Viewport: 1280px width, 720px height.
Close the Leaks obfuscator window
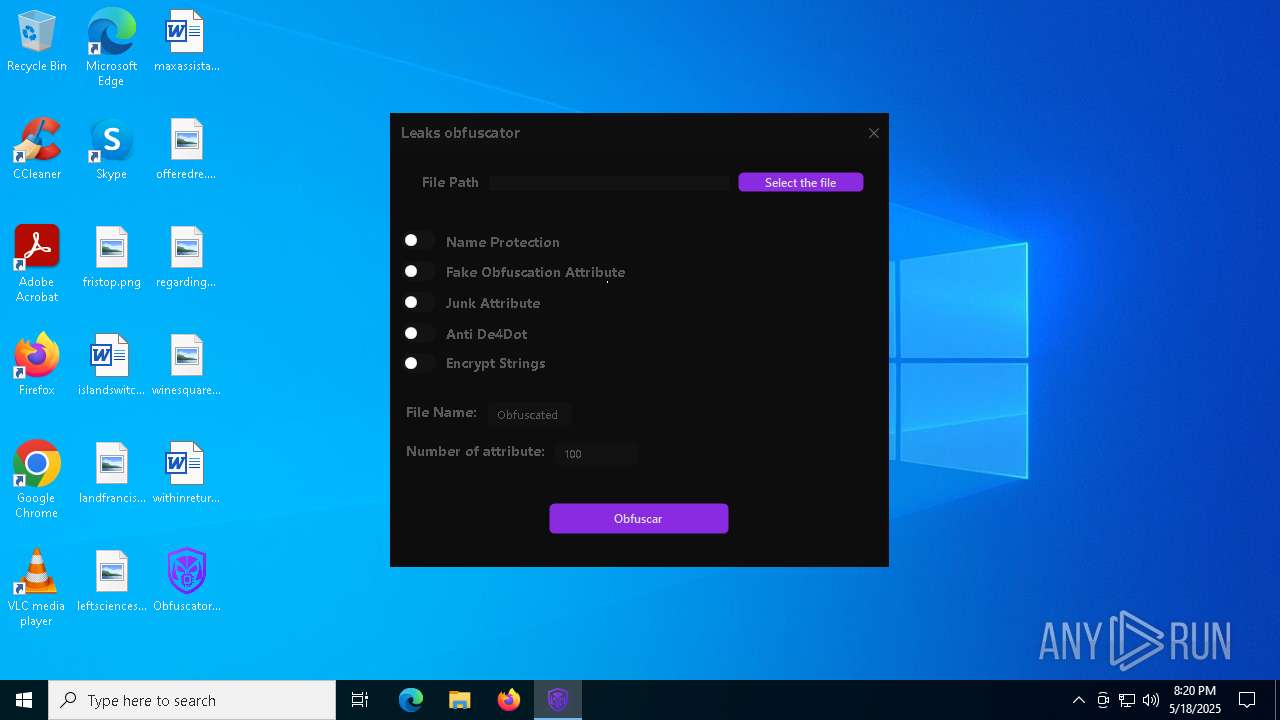pos(873,133)
